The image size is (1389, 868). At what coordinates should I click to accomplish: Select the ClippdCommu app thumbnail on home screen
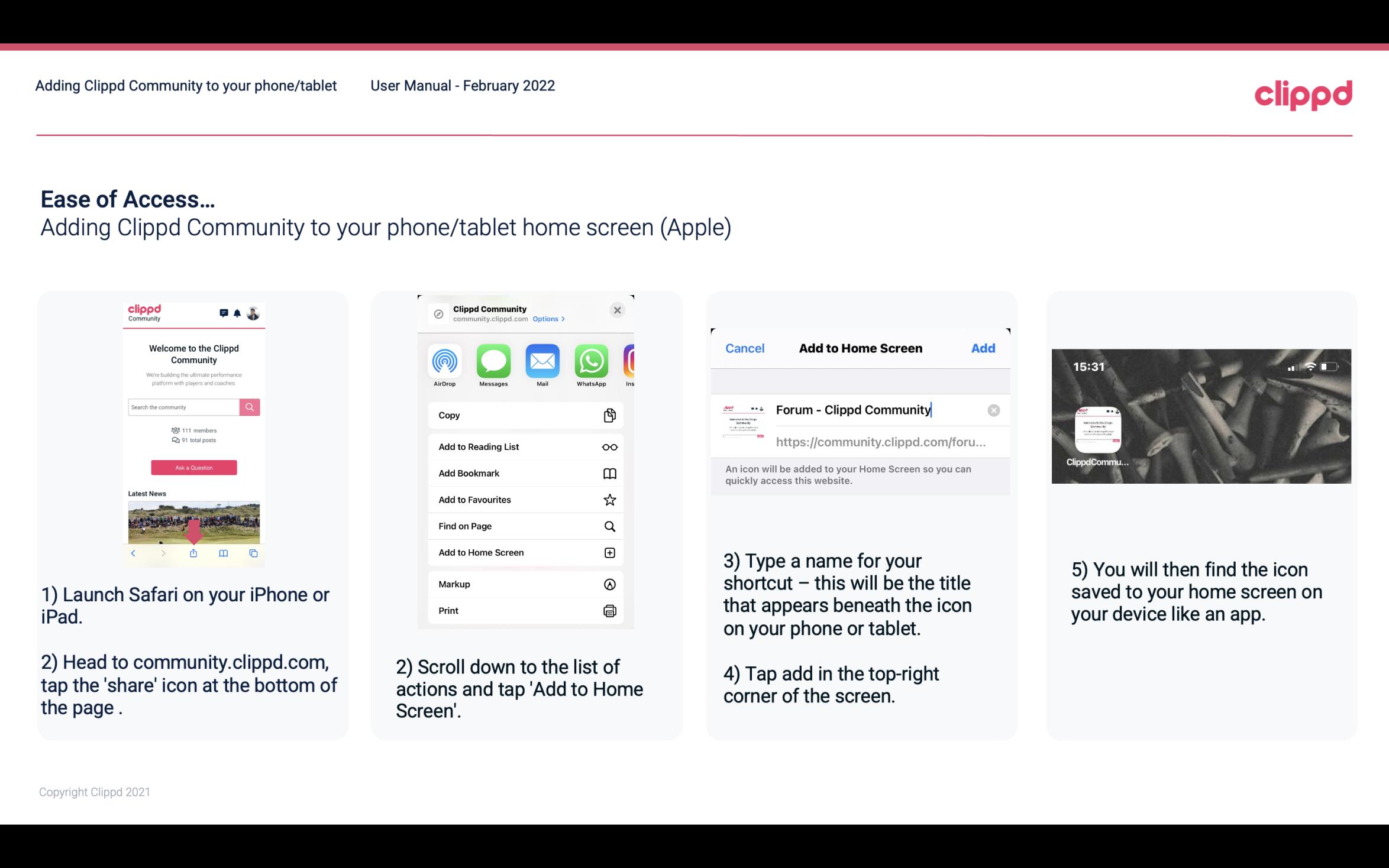pyautogui.click(x=1097, y=430)
